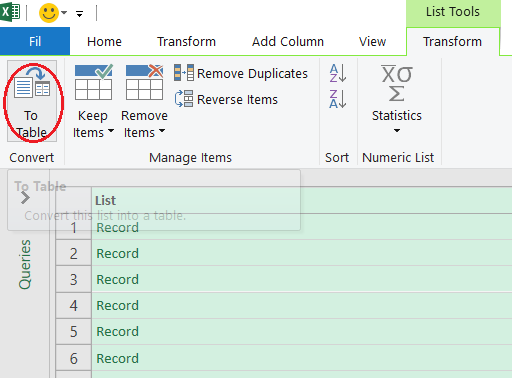The height and width of the screenshot is (378, 512).
Task: Open the main Transform ribbon tab
Action: 186,42
